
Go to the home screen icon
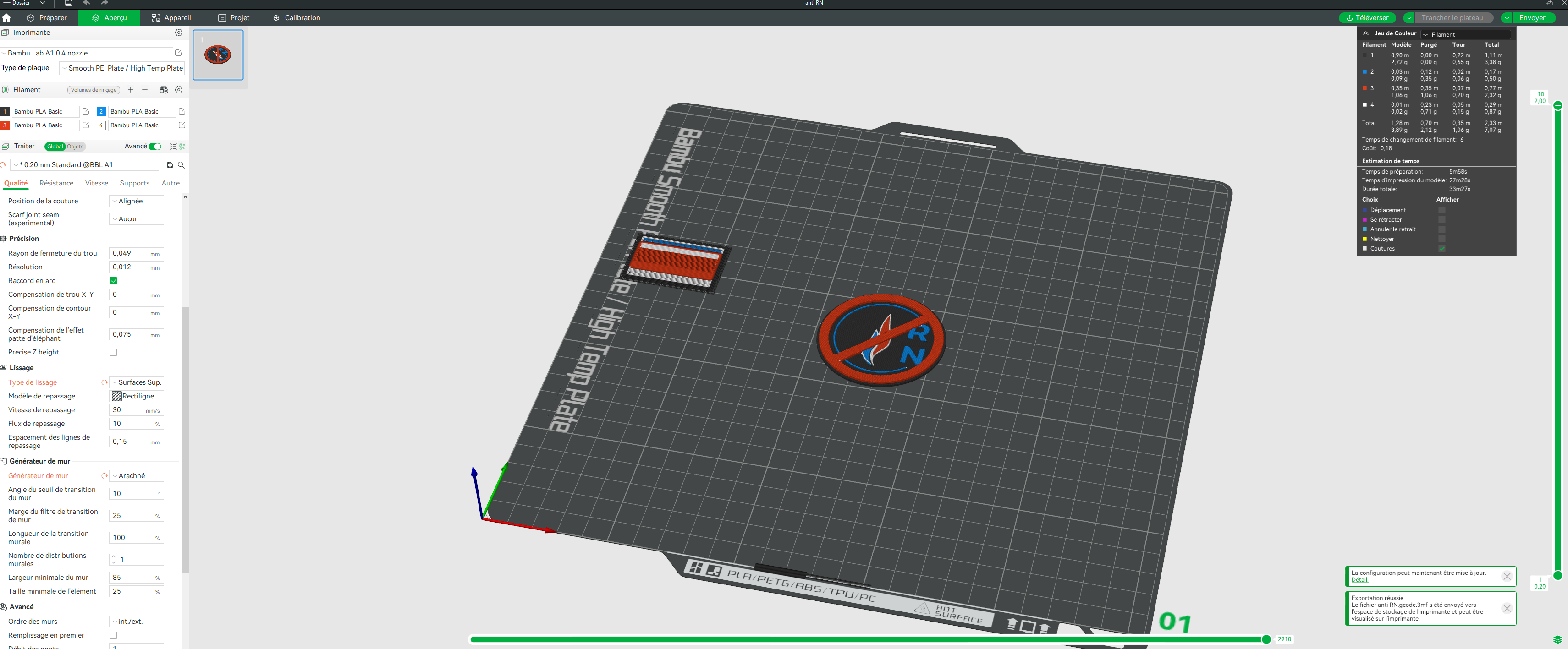point(7,18)
